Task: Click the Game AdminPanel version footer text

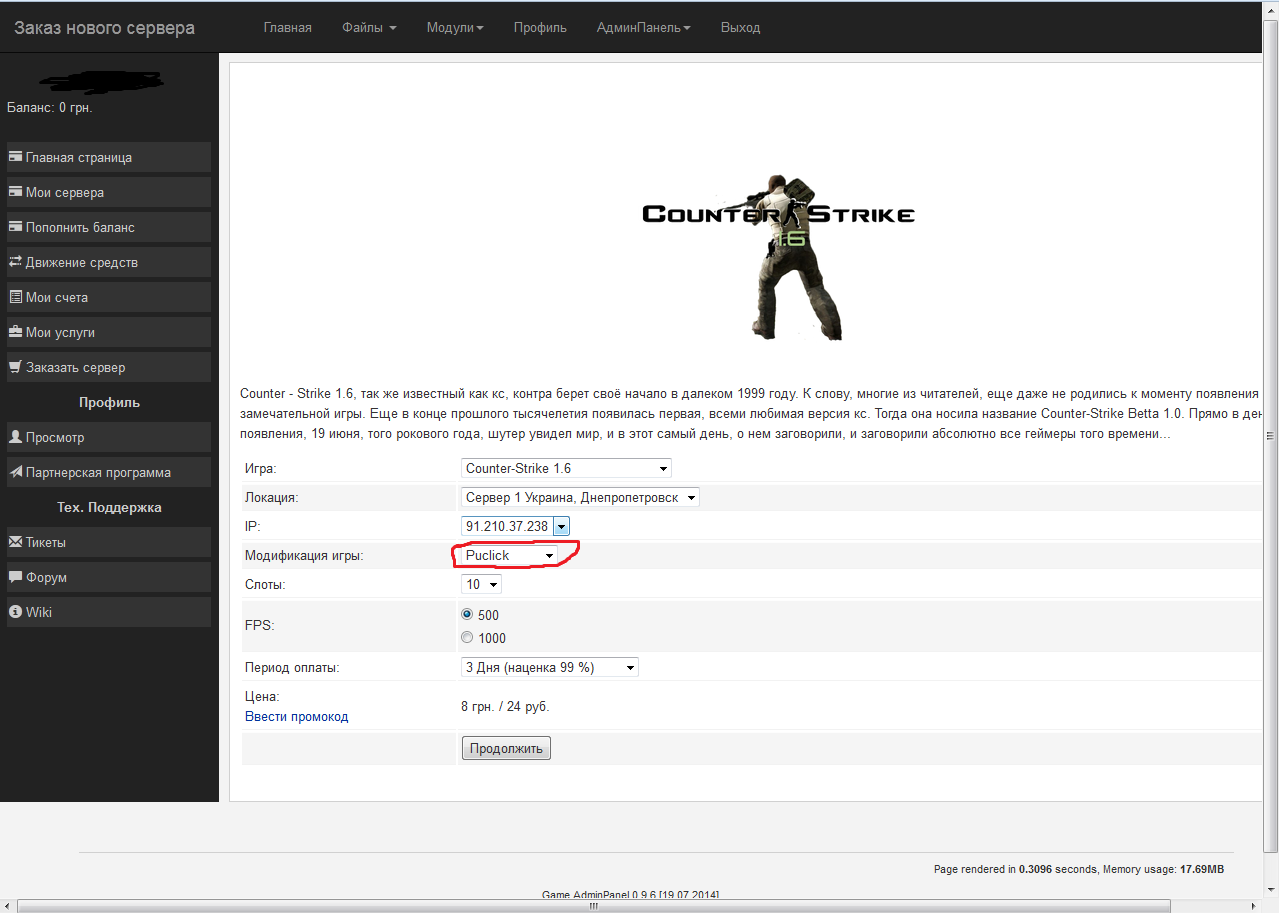Action: (631, 894)
